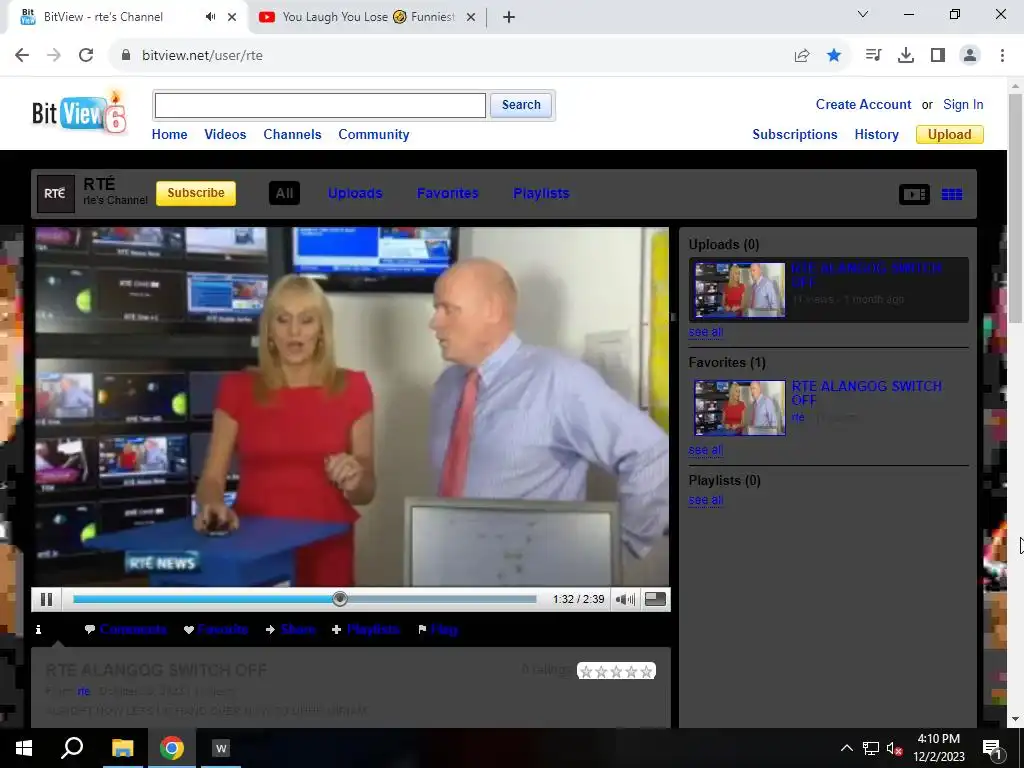The image size is (1024, 768).
Task: Open the video info tab icon
Action: pyautogui.click(x=39, y=630)
